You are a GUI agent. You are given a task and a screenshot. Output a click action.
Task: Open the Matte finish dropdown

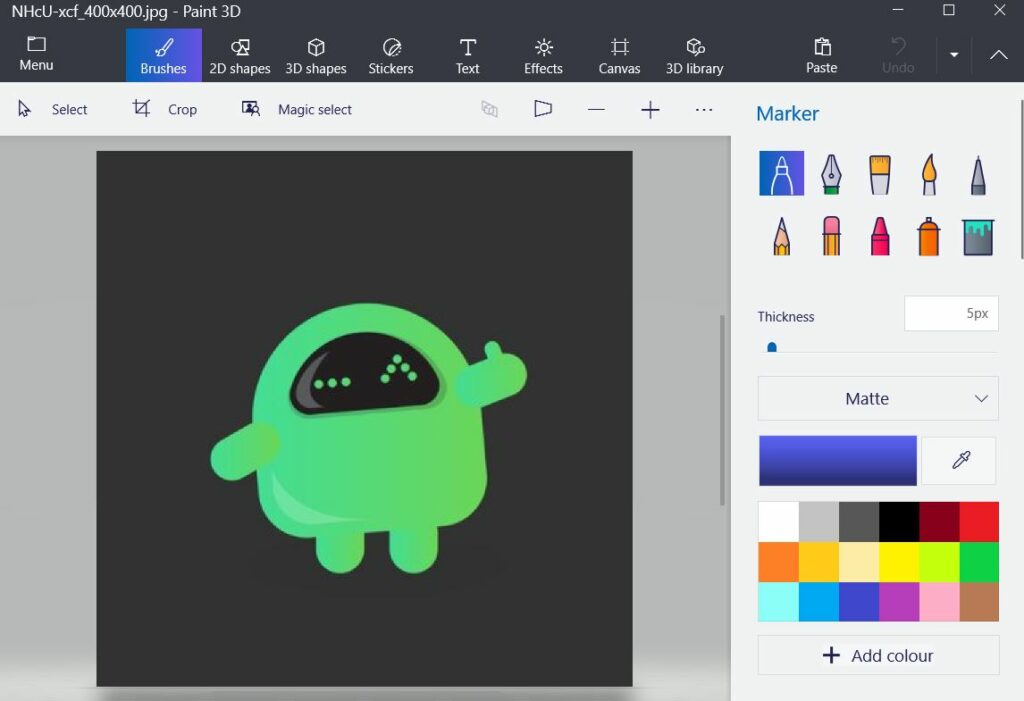pos(877,398)
